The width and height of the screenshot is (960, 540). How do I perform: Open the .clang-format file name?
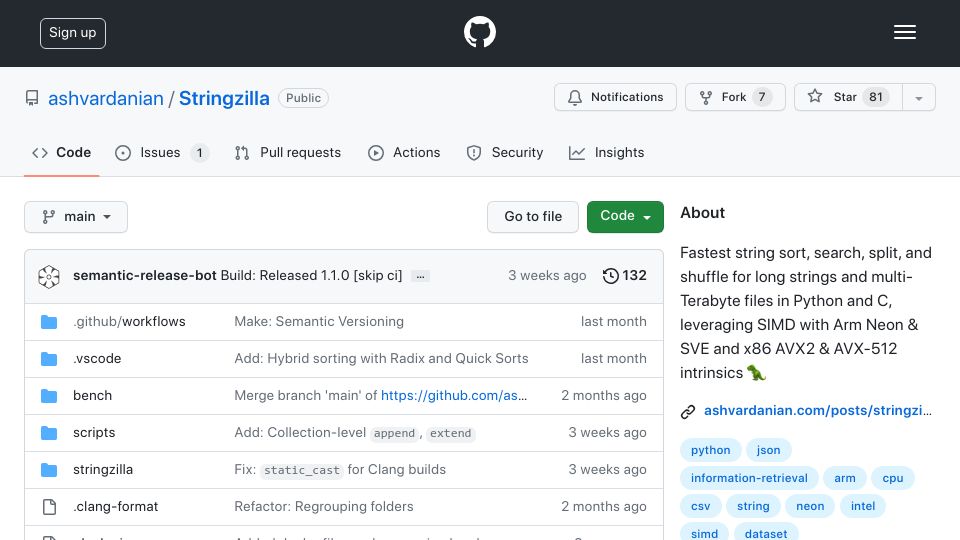click(x=115, y=506)
